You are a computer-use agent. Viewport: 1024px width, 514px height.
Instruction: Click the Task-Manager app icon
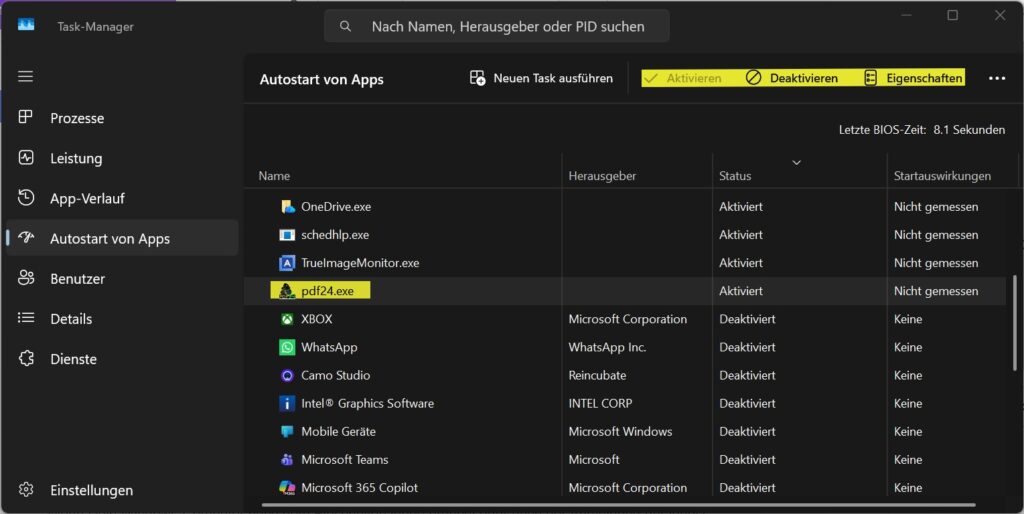(26, 25)
